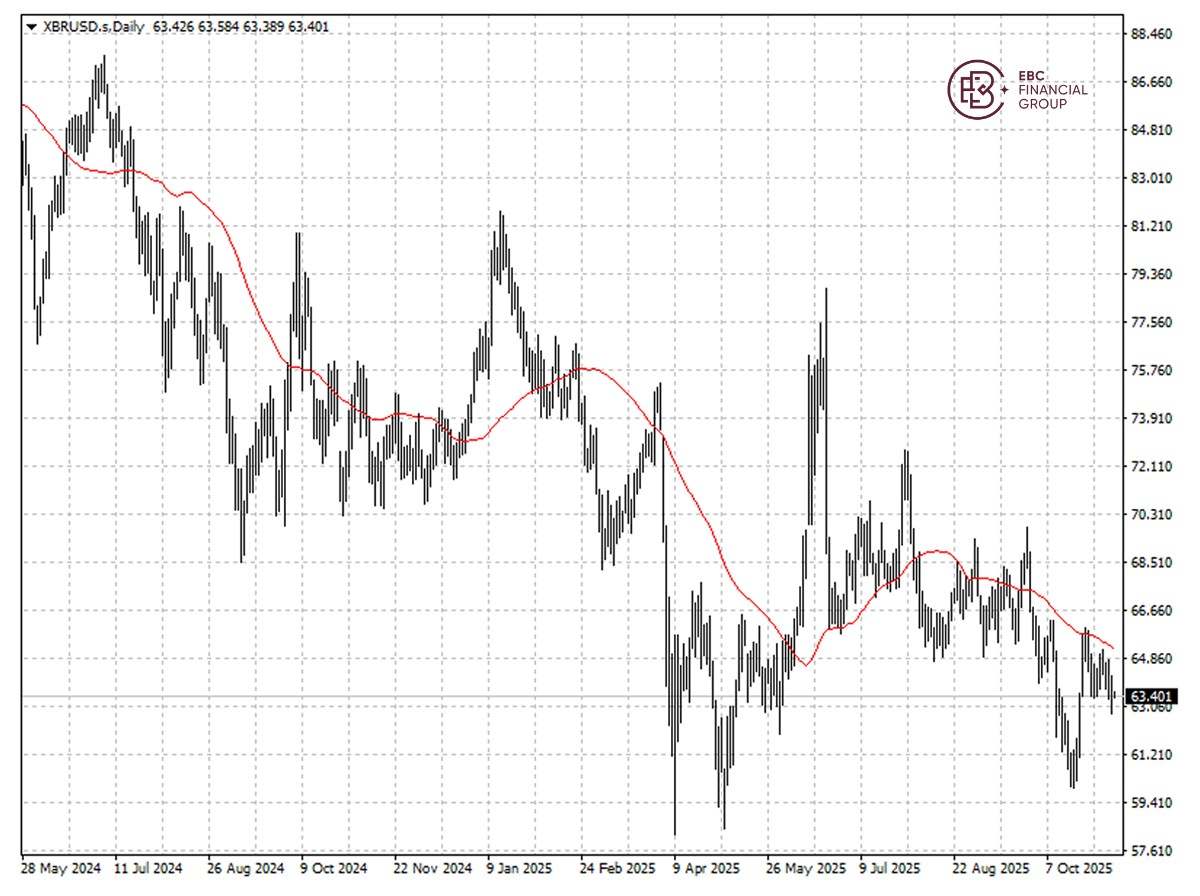Open the XBRUSD.s chart context dropdown arrow
Image resolution: width=1200 pixels, height=896 pixels.
pos(31,28)
